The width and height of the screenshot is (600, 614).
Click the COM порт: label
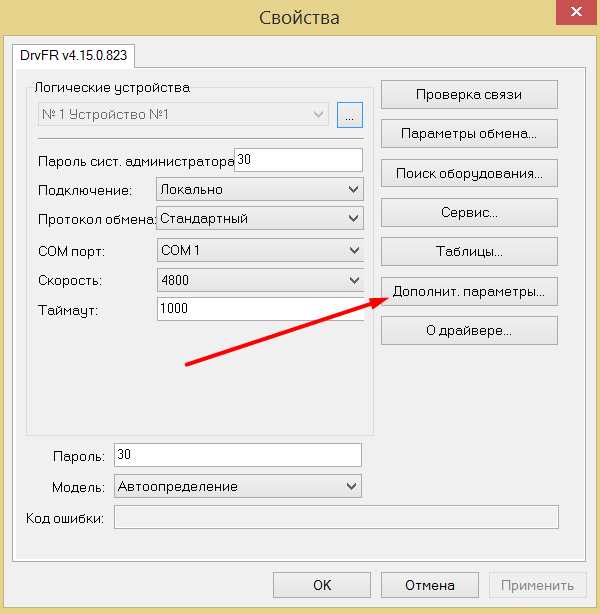click(x=72, y=251)
